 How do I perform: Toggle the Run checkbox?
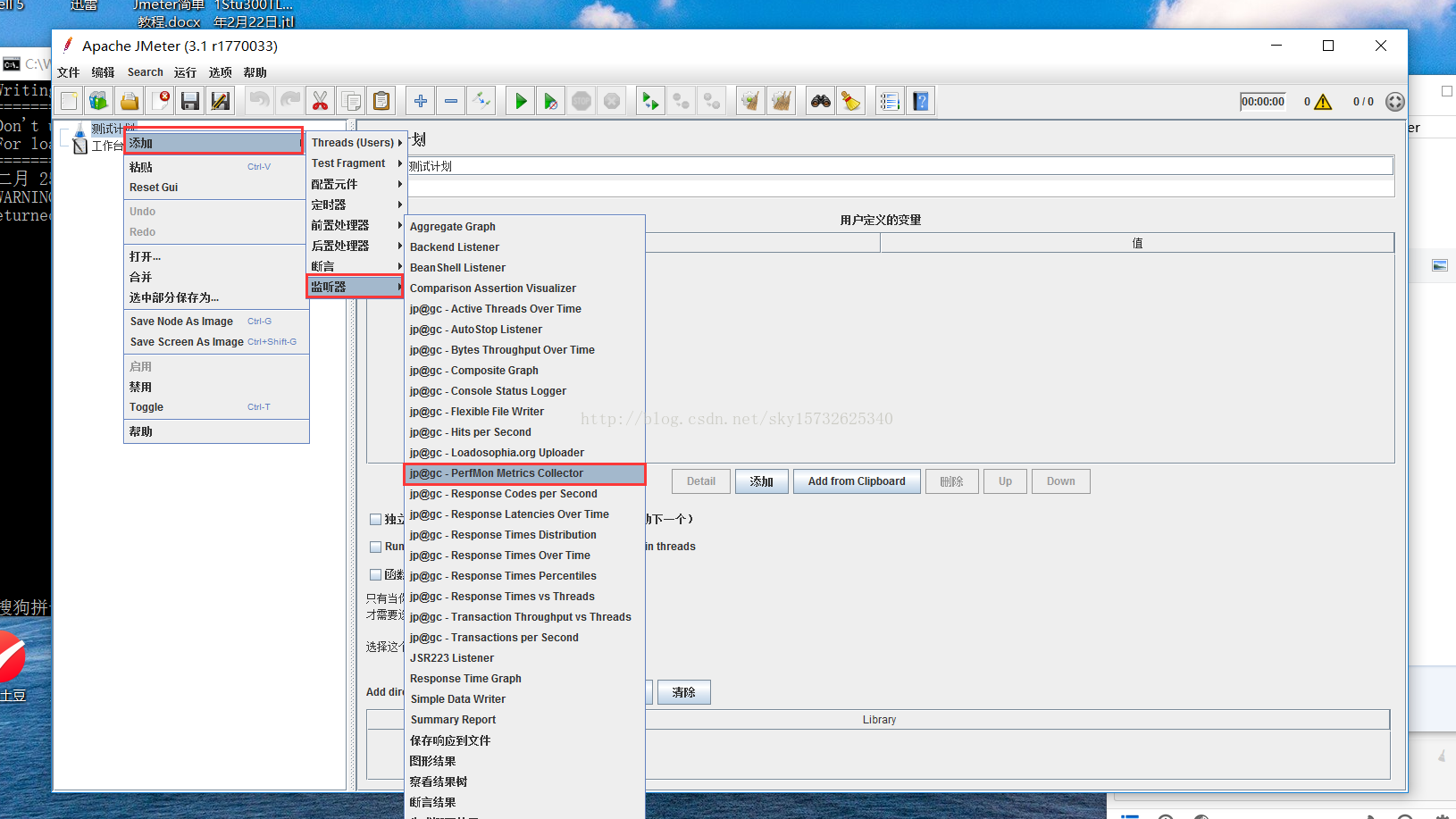tap(376, 547)
